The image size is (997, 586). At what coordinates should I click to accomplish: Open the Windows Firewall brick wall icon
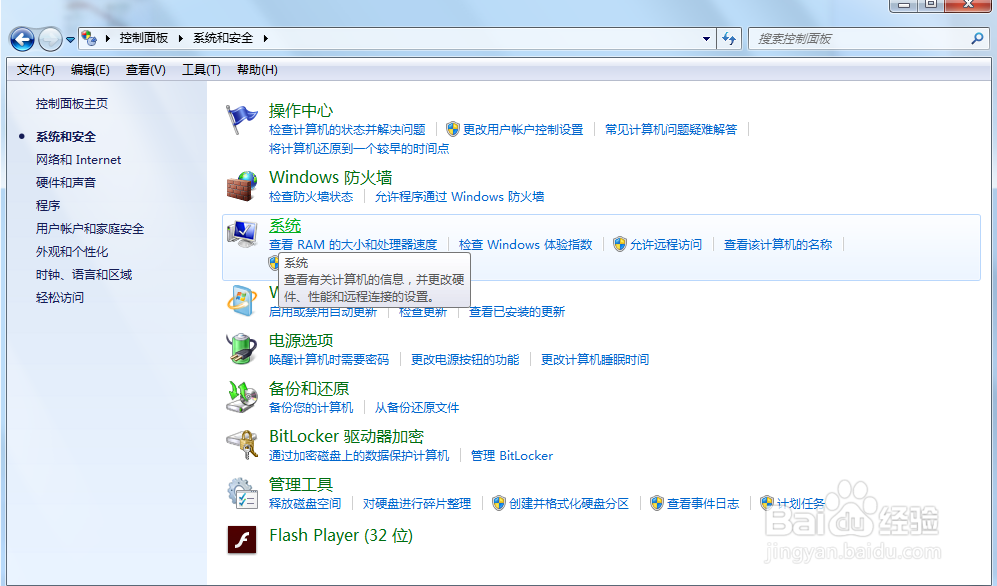242,186
